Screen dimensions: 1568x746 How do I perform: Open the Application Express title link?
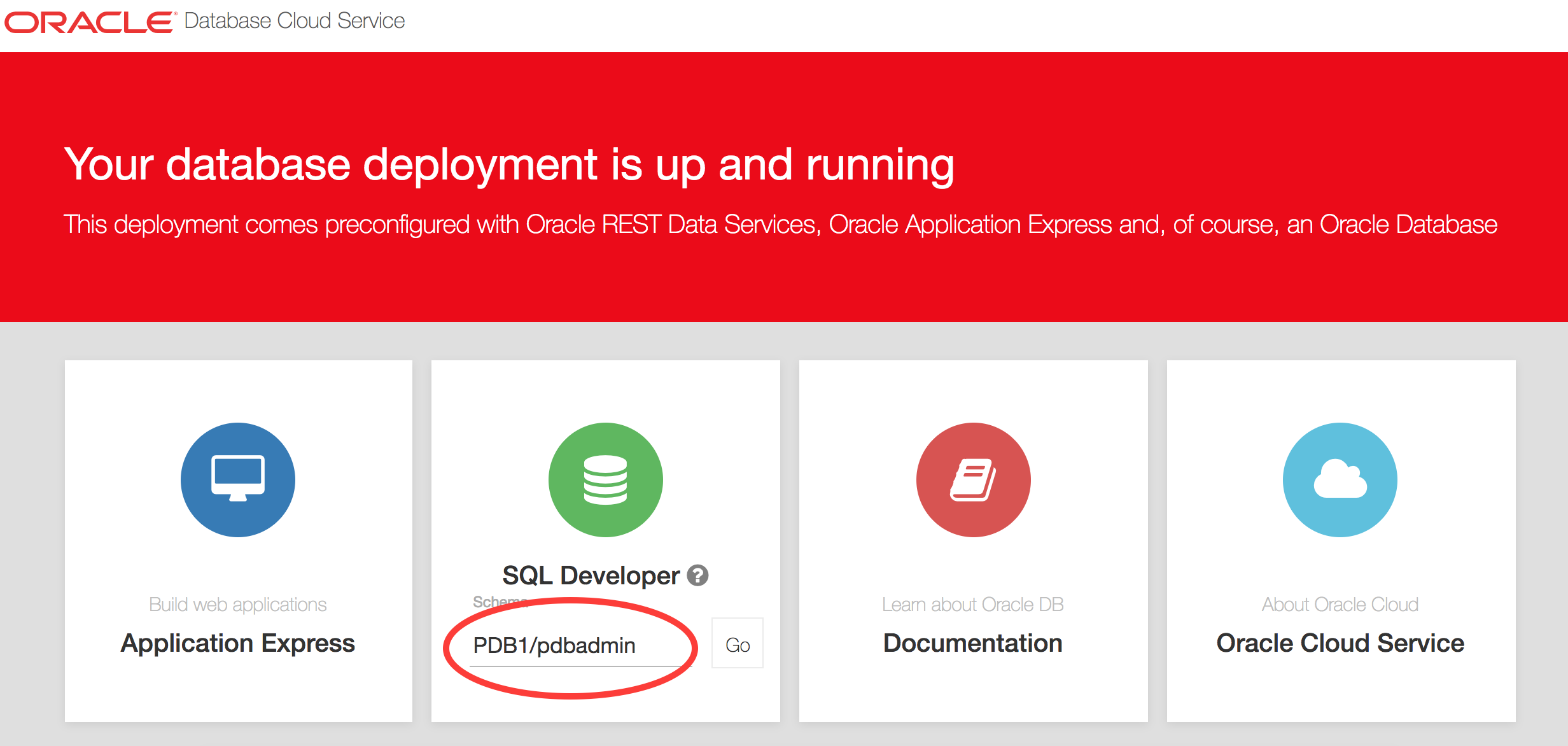point(237,643)
